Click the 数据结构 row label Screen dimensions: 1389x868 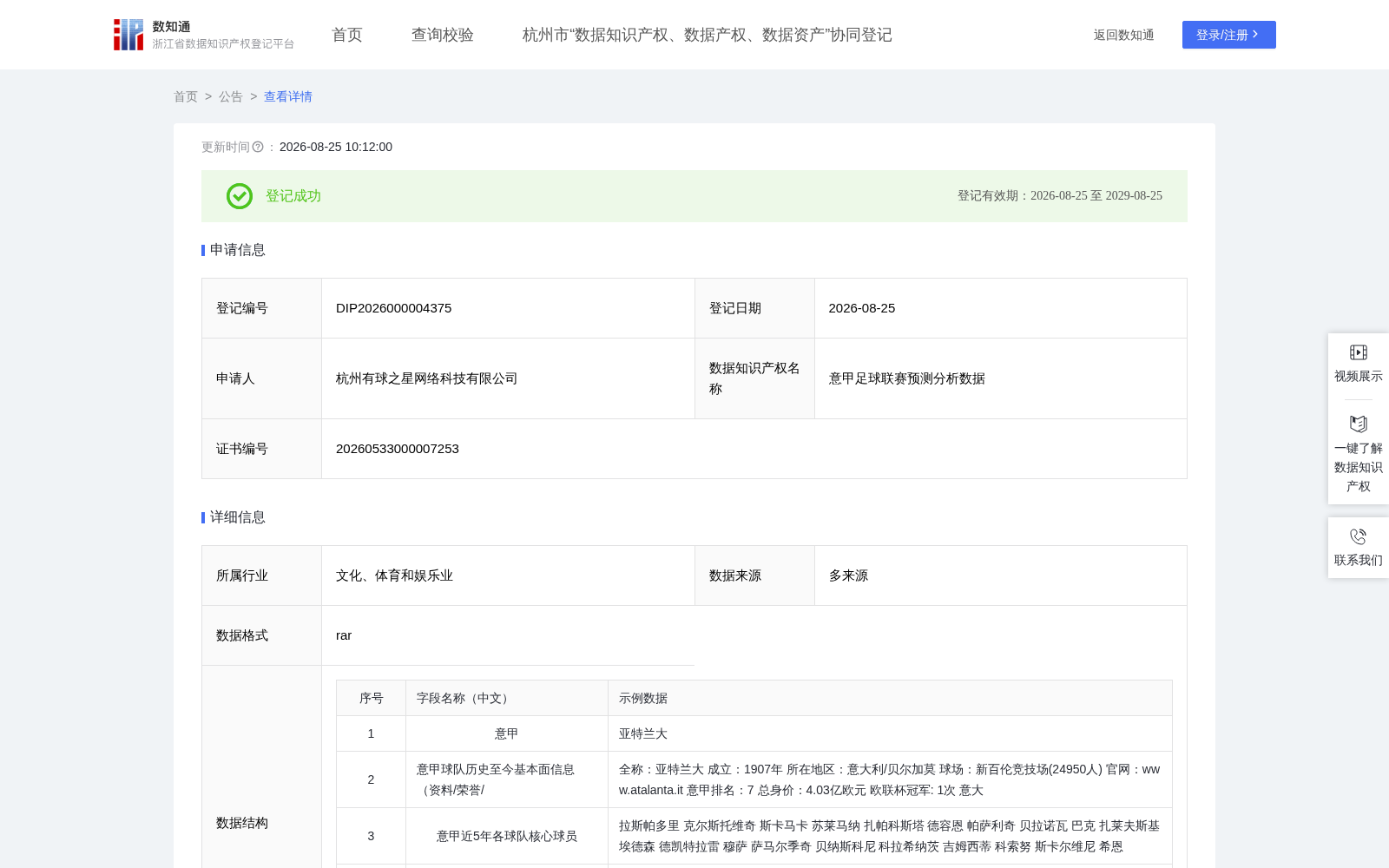click(x=242, y=823)
